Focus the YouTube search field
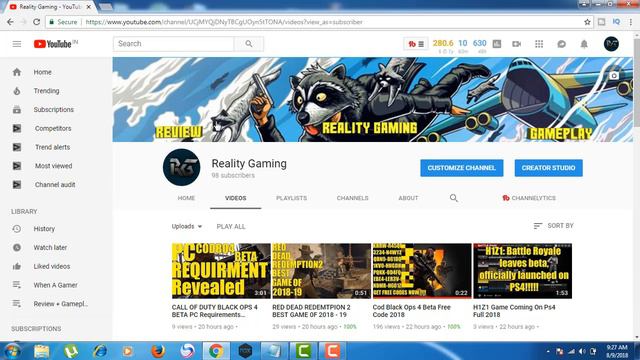Image resolution: width=640 pixels, height=360 pixels. pos(173,44)
